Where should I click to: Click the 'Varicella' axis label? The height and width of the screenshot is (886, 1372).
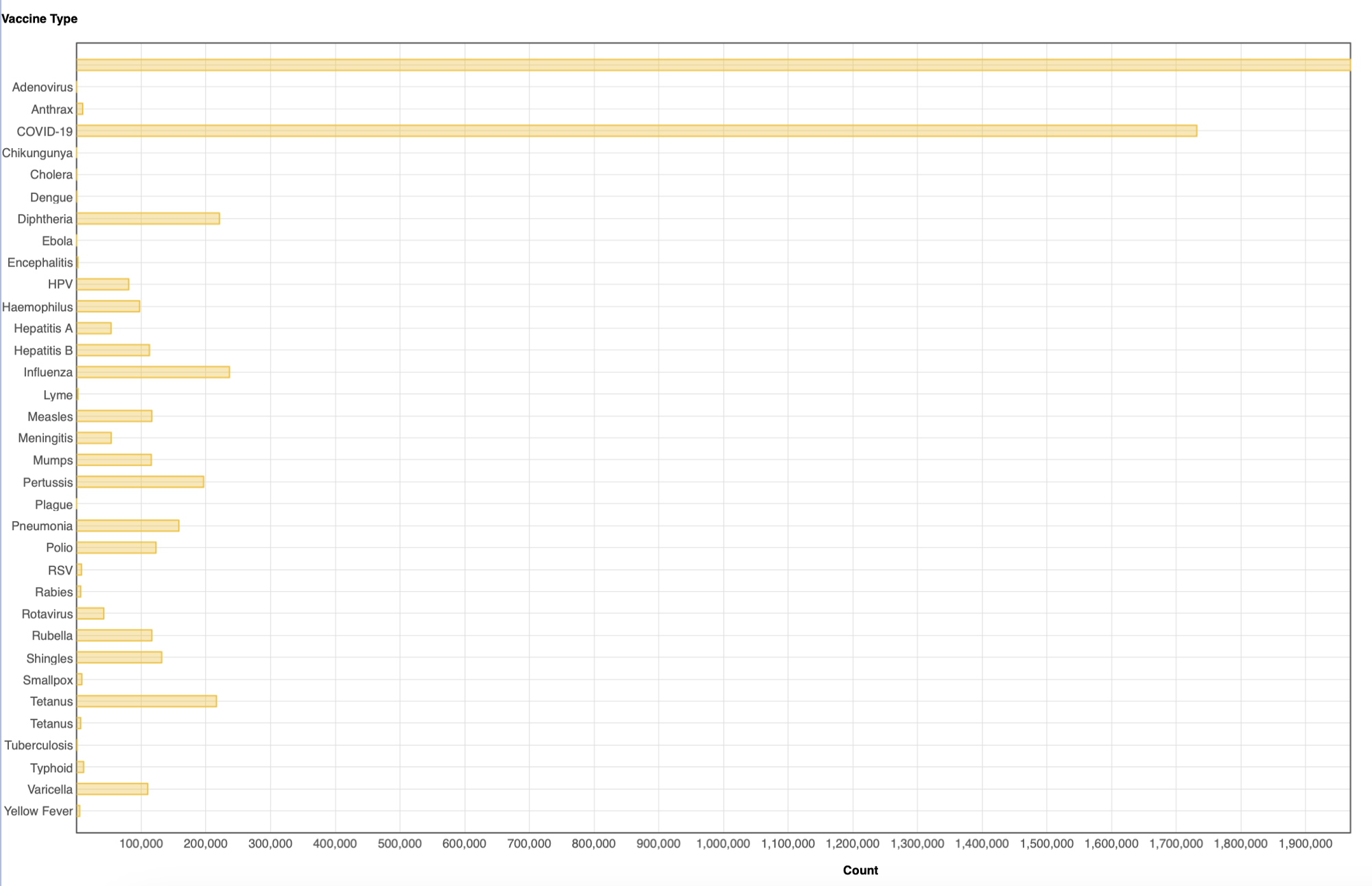tap(50, 789)
